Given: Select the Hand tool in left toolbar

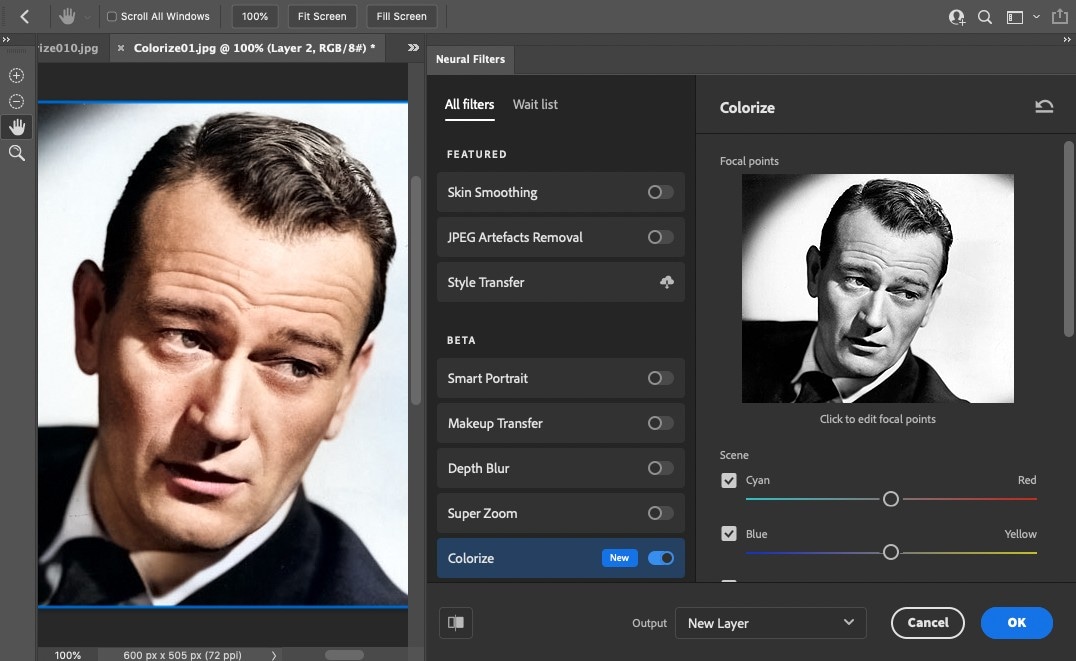Looking at the screenshot, I should click(16, 127).
